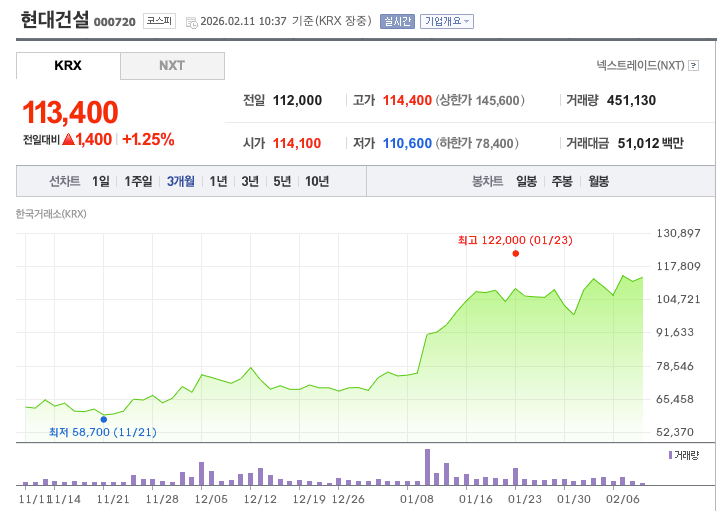Screen dimensions: 717x511
Task: Click the 02/06 date axis label
Action: pyautogui.click(x=623, y=499)
